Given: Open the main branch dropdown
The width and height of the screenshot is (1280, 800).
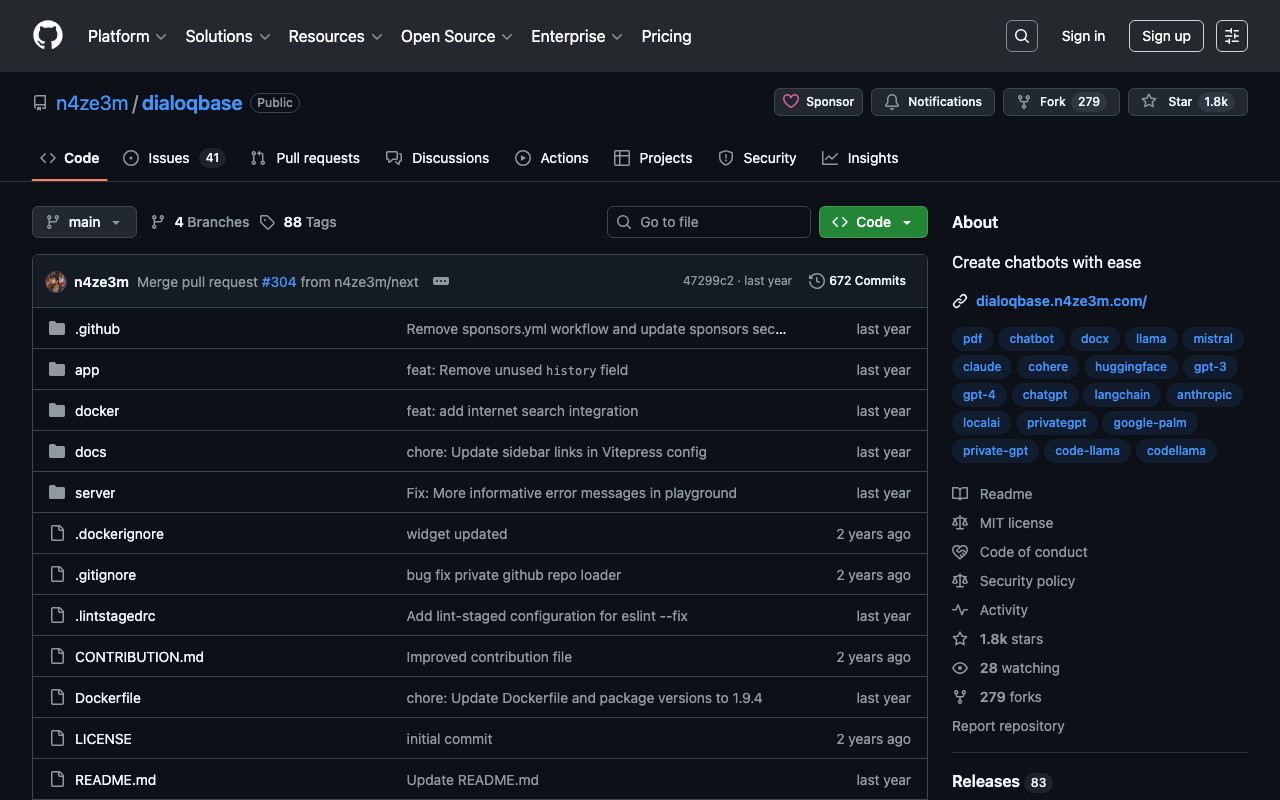Looking at the screenshot, I should coord(84,222).
